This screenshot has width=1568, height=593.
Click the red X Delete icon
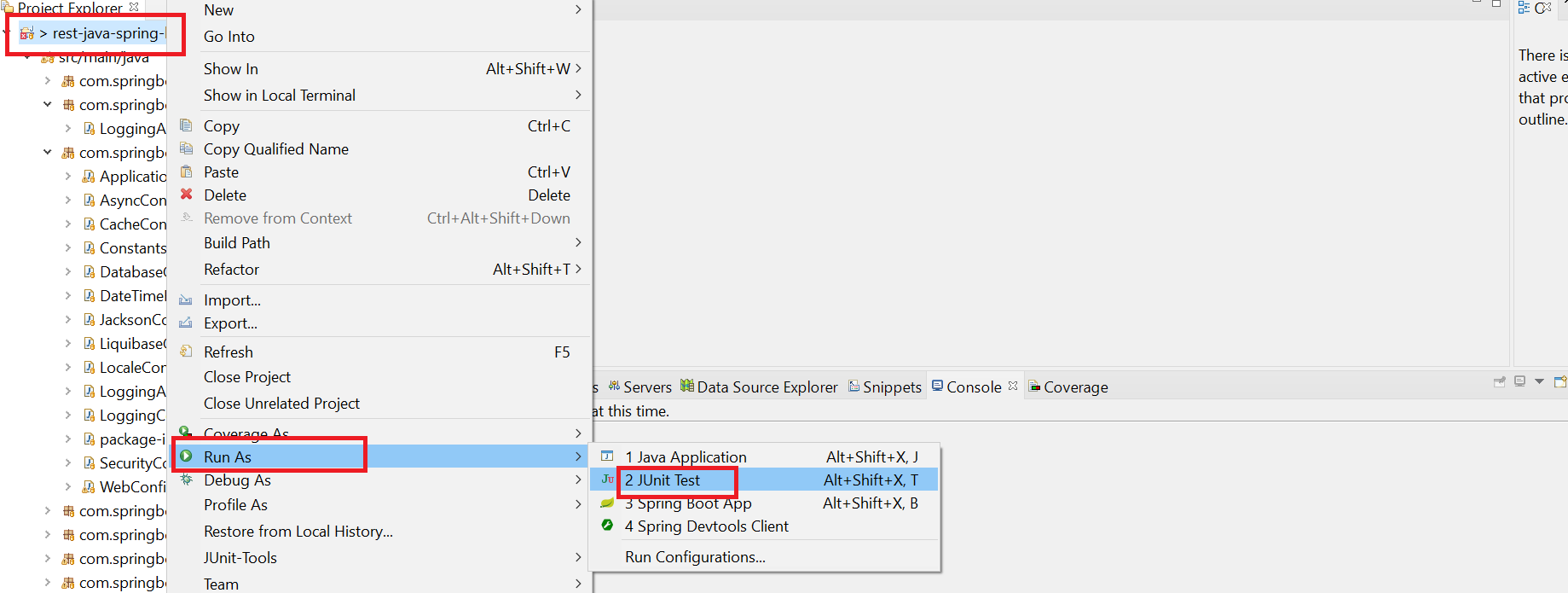point(186,195)
